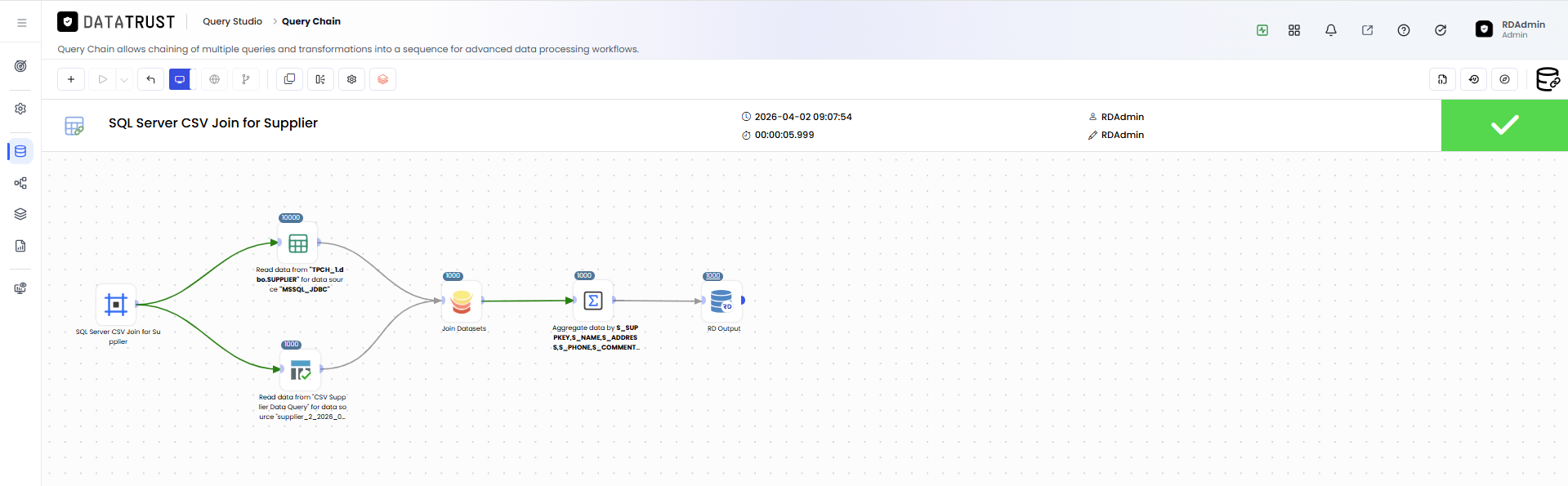Select the database item in sidebar
Viewport: 1568px width, 486px height.
point(20,151)
